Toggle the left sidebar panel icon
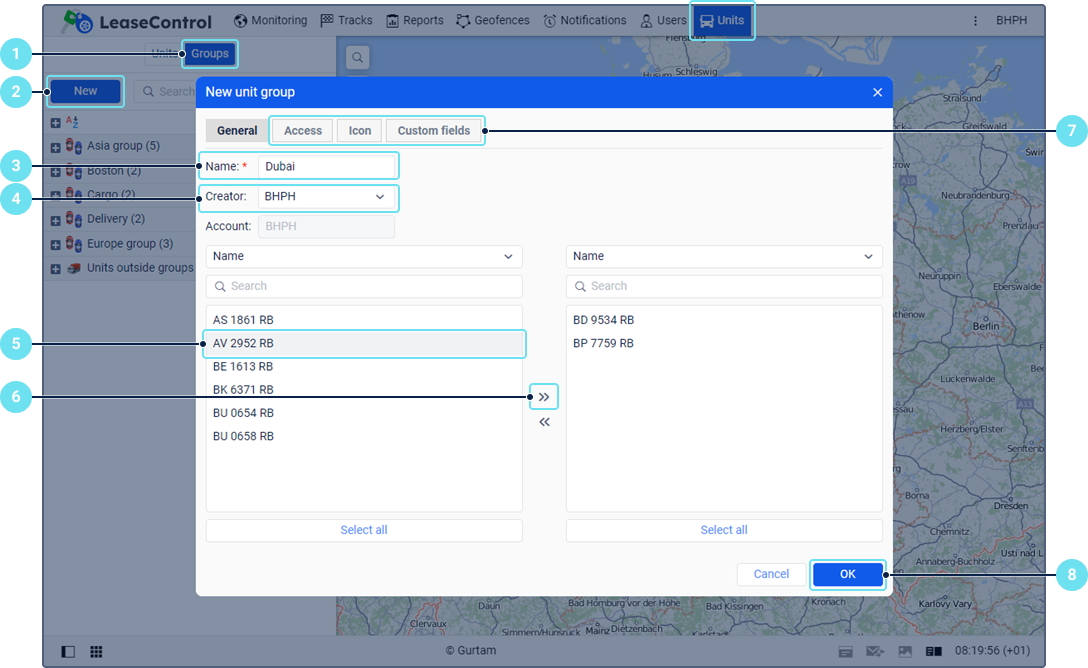The width and height of the screenshot is (1088, 668). click(x=68, y=651)
